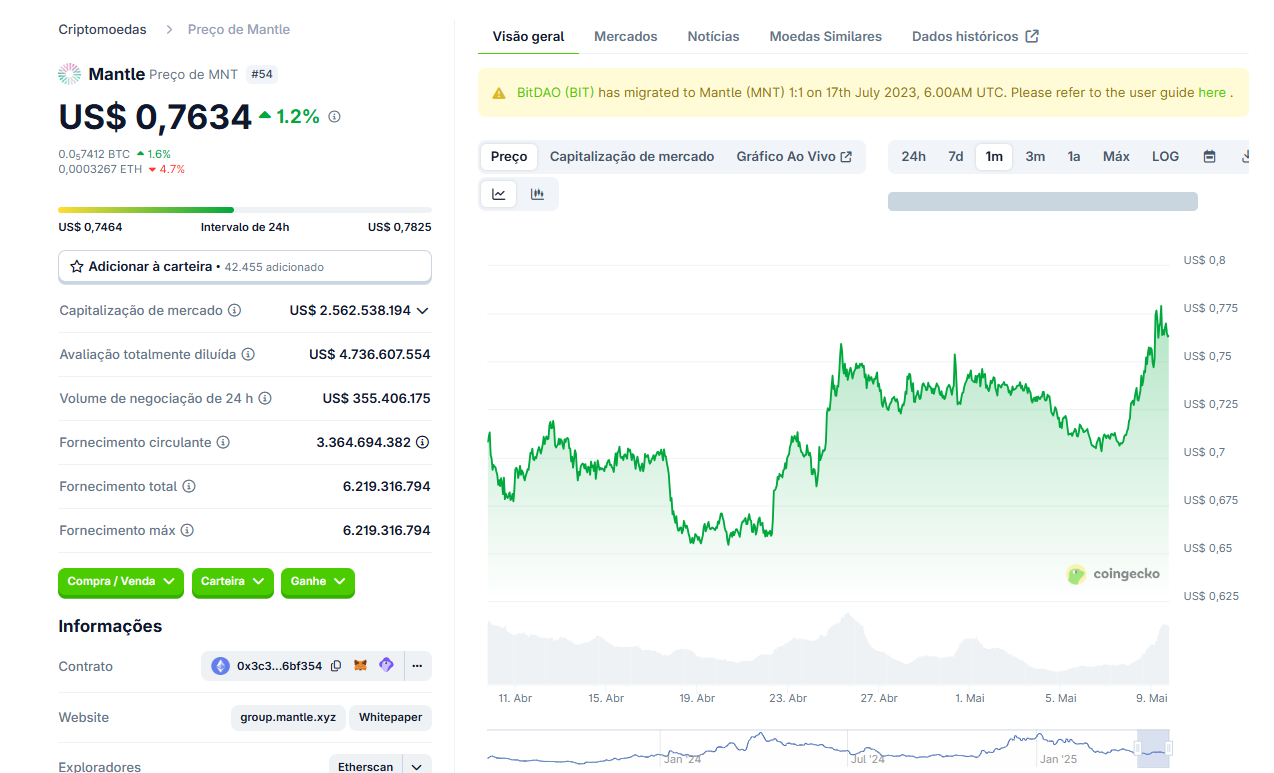Open info icon right of 3.364.694.382 value

pyautogui.click(x=423, y=443)
